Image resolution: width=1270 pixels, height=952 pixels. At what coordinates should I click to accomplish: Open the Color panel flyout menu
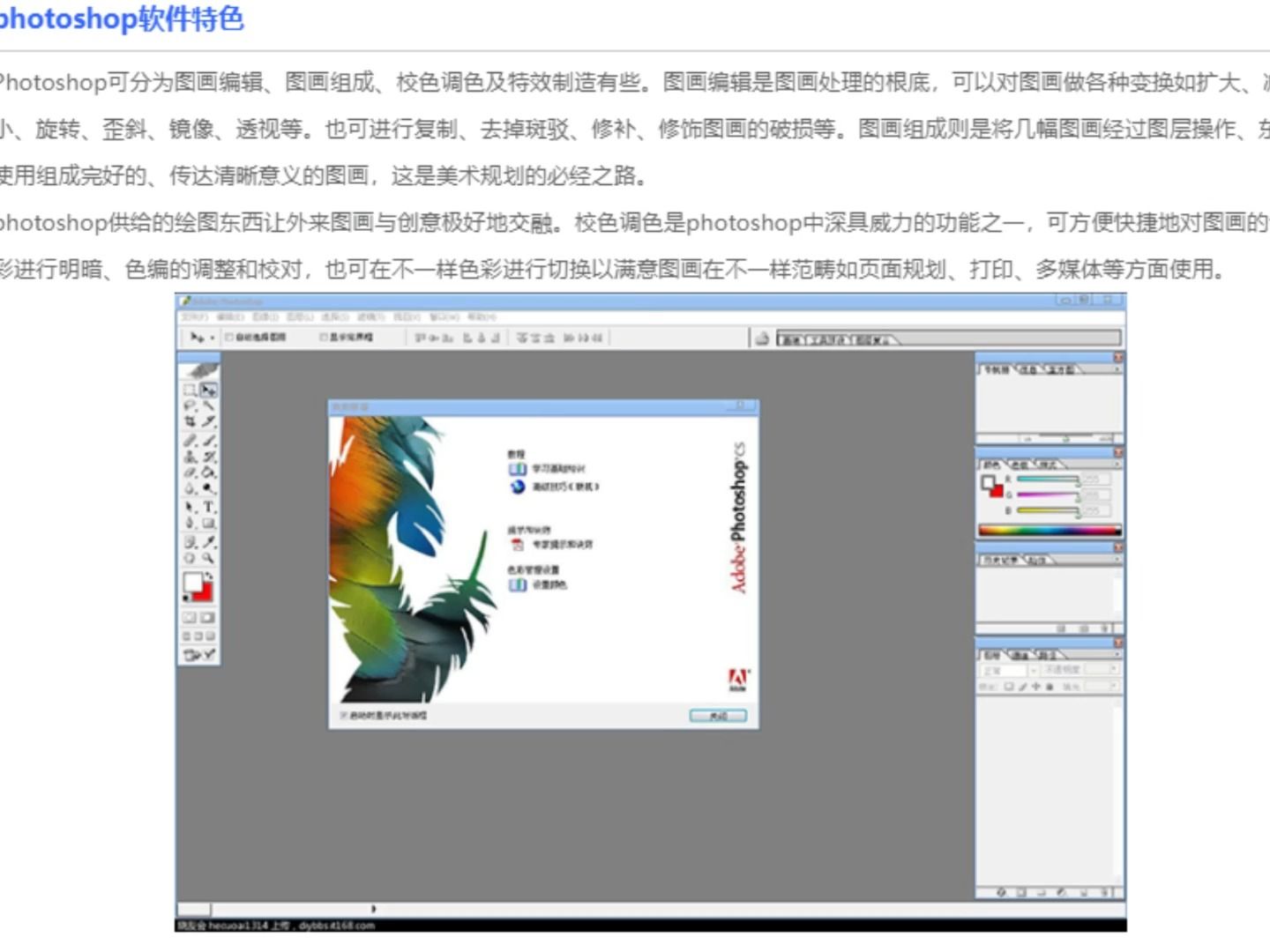[1117, 462]
